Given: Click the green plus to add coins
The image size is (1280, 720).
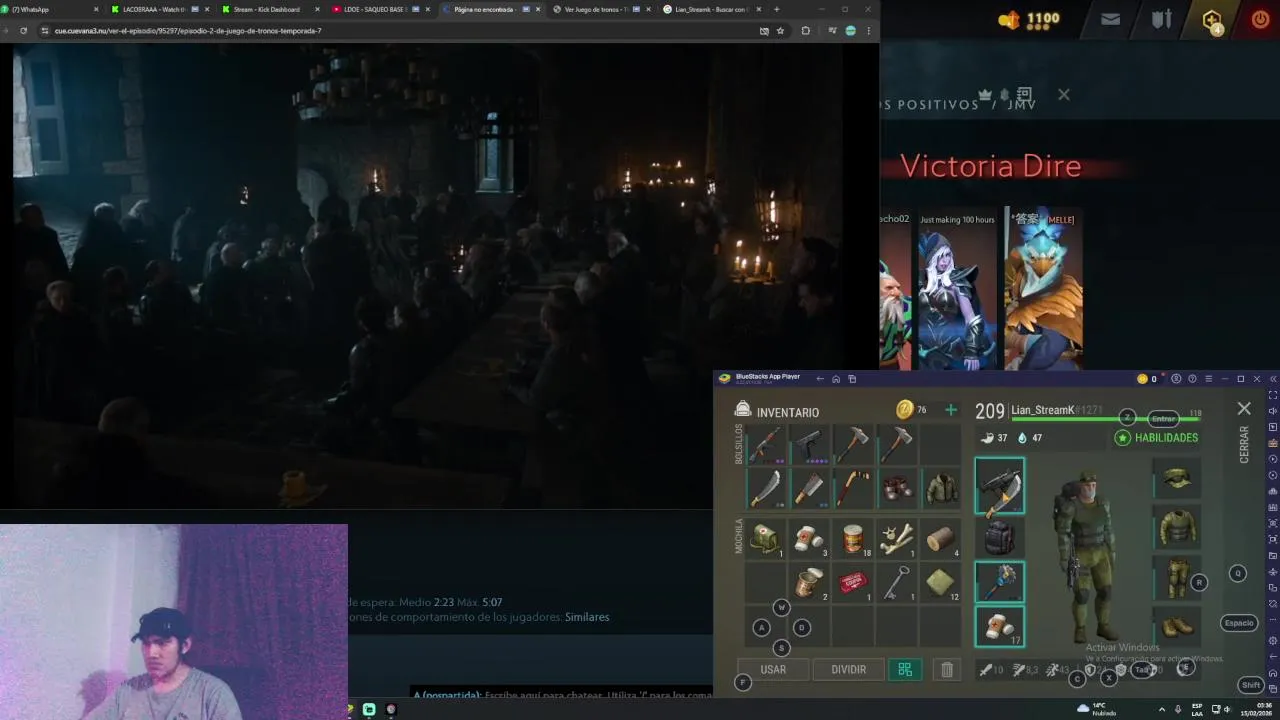Looking at the screenshot, I should 951,410.
